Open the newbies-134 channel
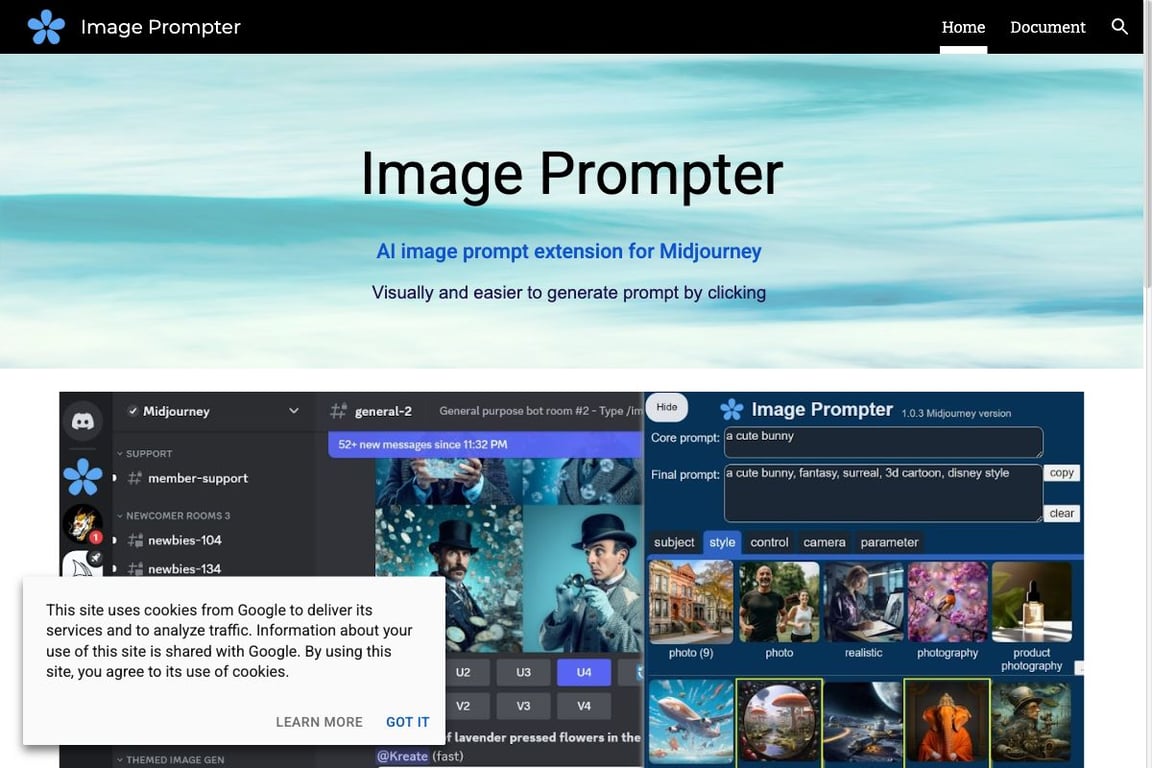Viewport: 1152px width, 768px height. pyautogui.click(x=175, y=568)
